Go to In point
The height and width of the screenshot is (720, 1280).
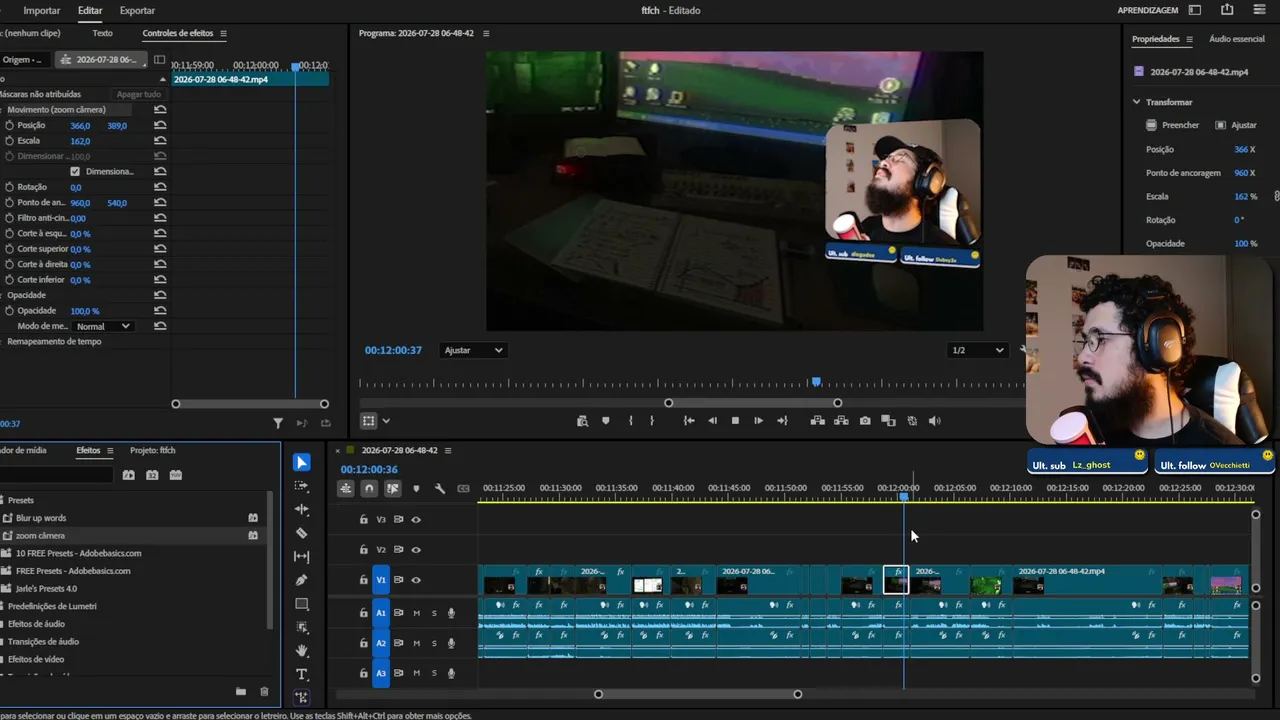point(689,421)
